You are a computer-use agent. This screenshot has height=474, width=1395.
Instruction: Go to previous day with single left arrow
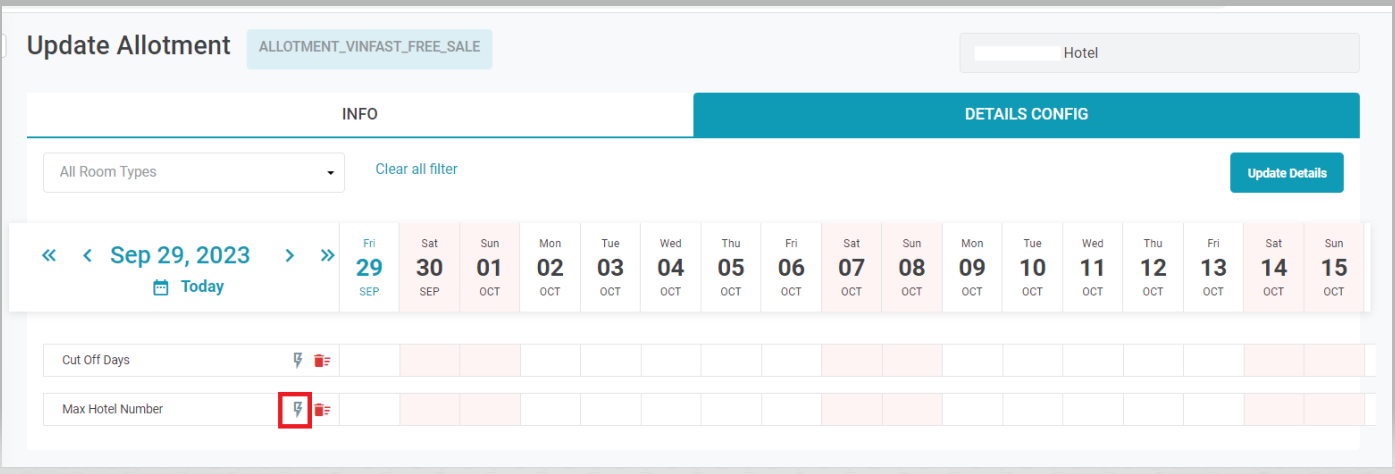87,256
